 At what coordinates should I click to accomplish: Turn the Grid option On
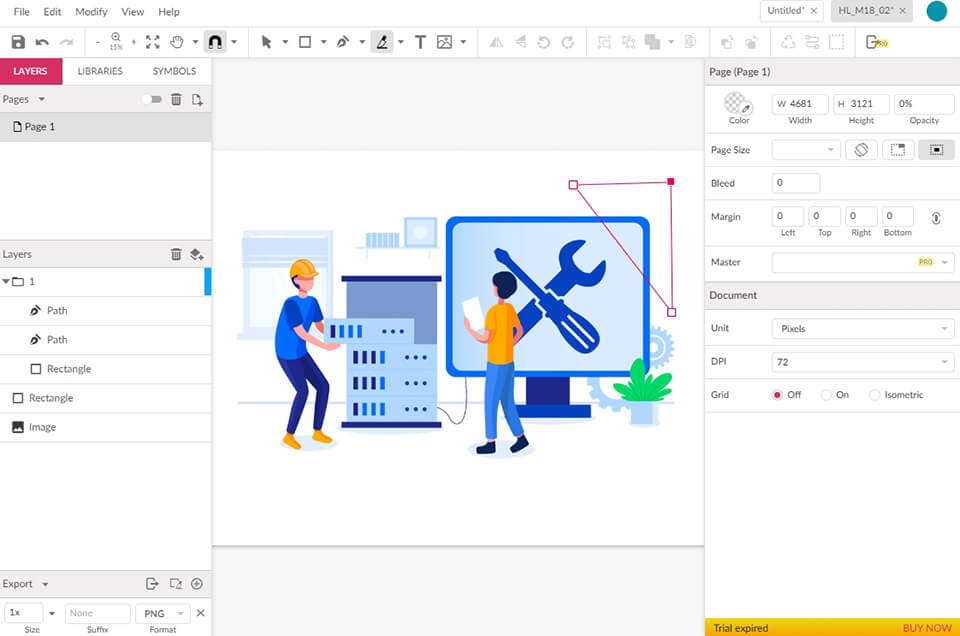coord(826,395)
